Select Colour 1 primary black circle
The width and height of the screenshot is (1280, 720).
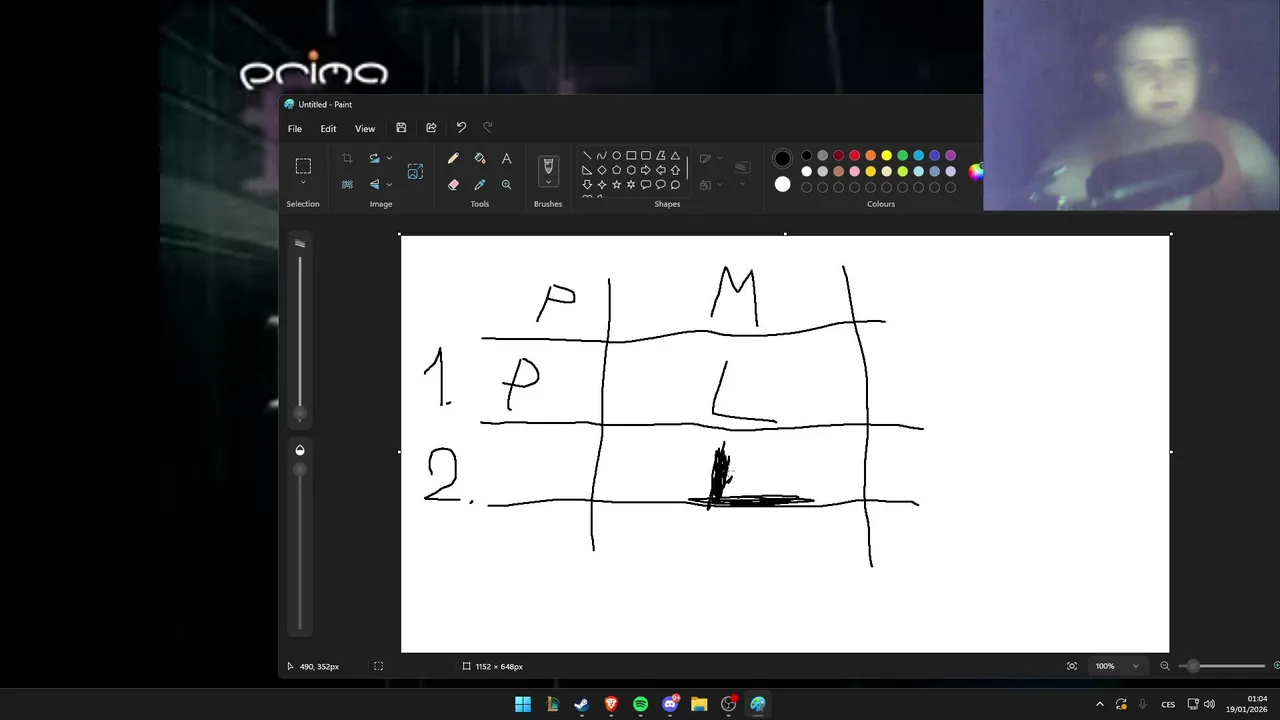pyautogui.click(x=782, y=158)
